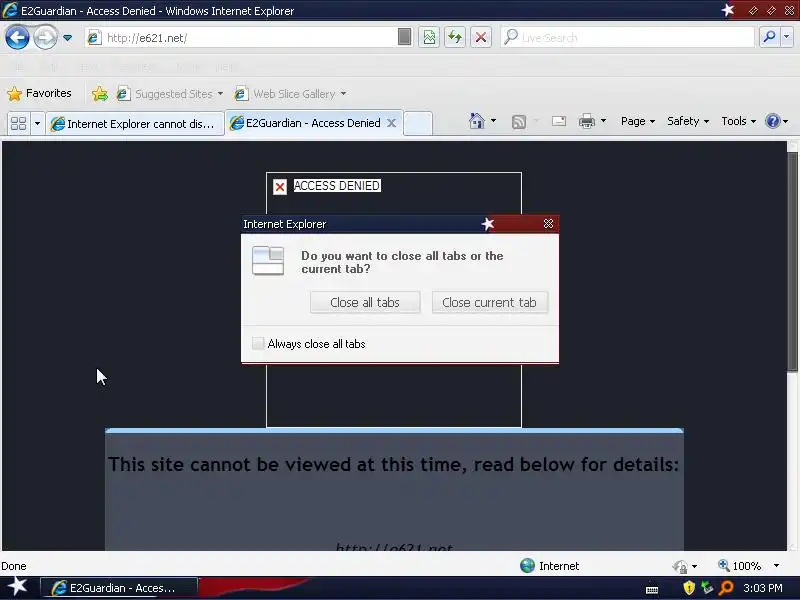Click the orange magnifier tray icon
Image resolution: width=800 pixels, height=600 pixels.
[x=726, y=588]
